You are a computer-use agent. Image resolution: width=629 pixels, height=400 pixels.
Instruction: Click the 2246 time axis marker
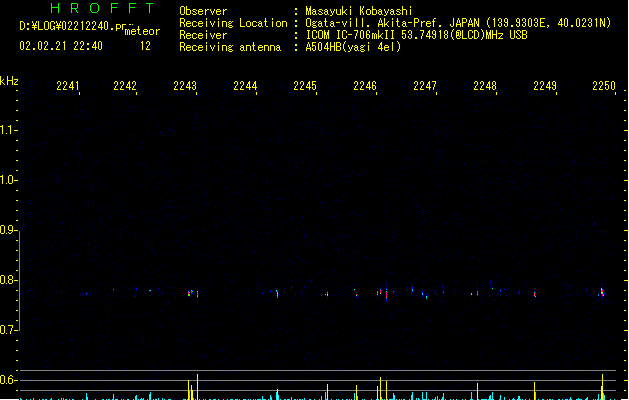click(365, 85)
